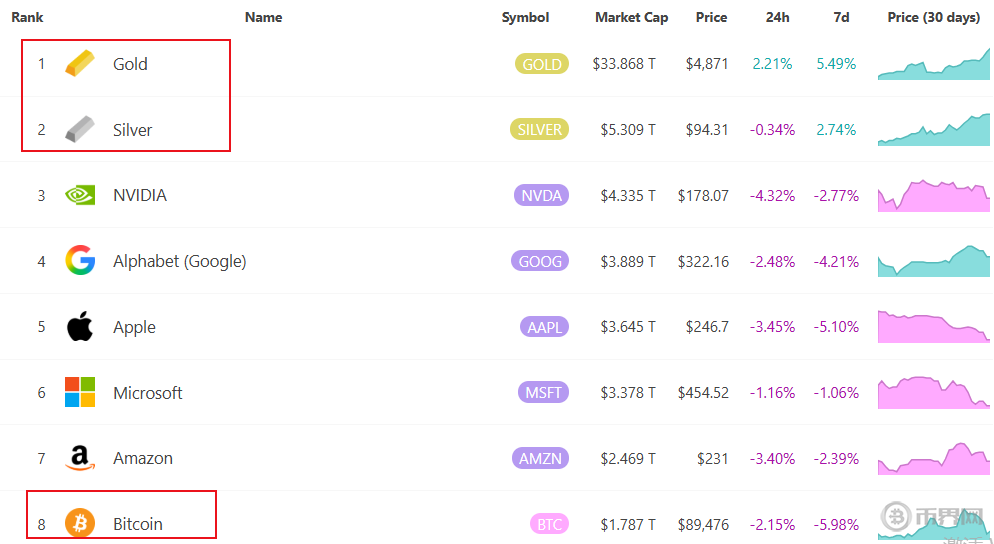Click the silver bar icon
Image resolution: width=994 pixels, height=544 pixels.
click(x=80, y=130)
